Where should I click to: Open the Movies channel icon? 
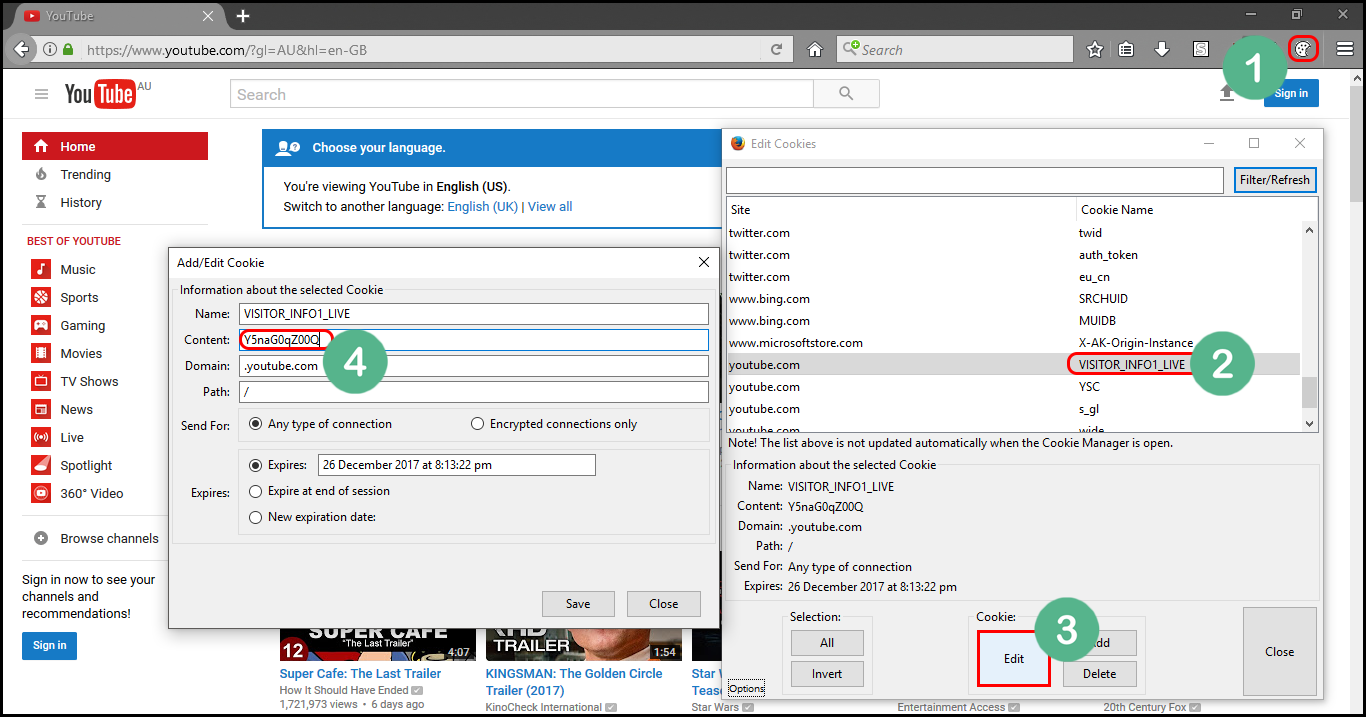click(41, 353)
